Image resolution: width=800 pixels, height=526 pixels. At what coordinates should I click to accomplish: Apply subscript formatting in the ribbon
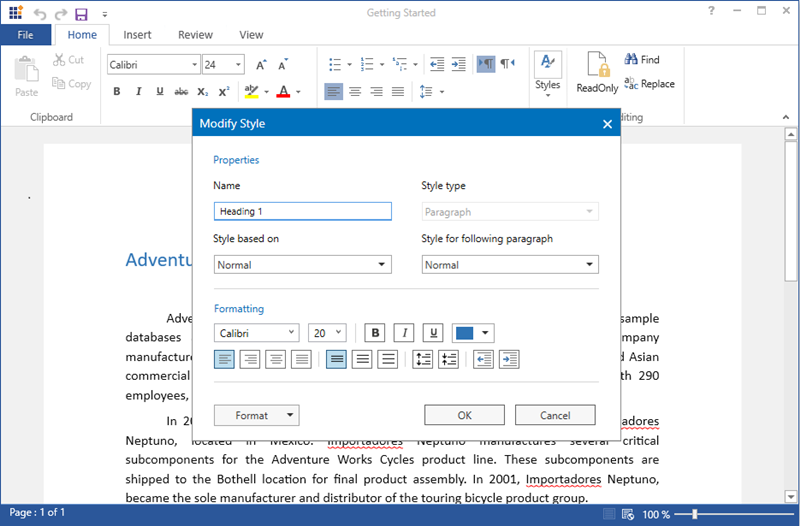point(203,92)
